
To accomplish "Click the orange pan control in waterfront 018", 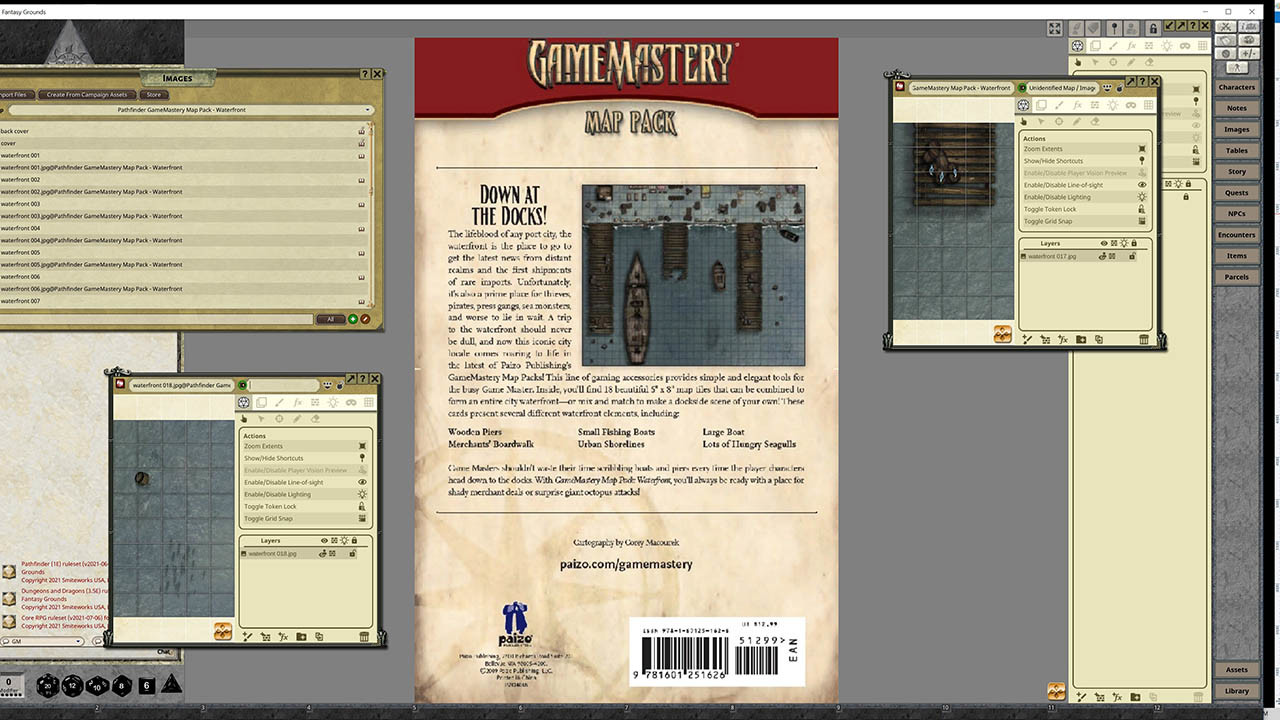I will point(223,631).
